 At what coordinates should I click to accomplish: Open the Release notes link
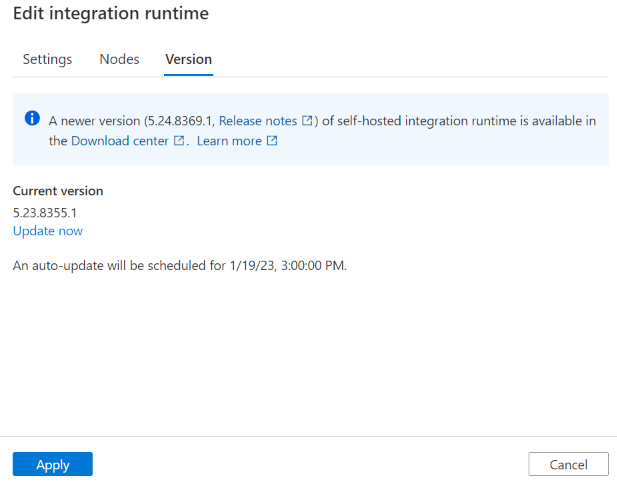[258, 121]
